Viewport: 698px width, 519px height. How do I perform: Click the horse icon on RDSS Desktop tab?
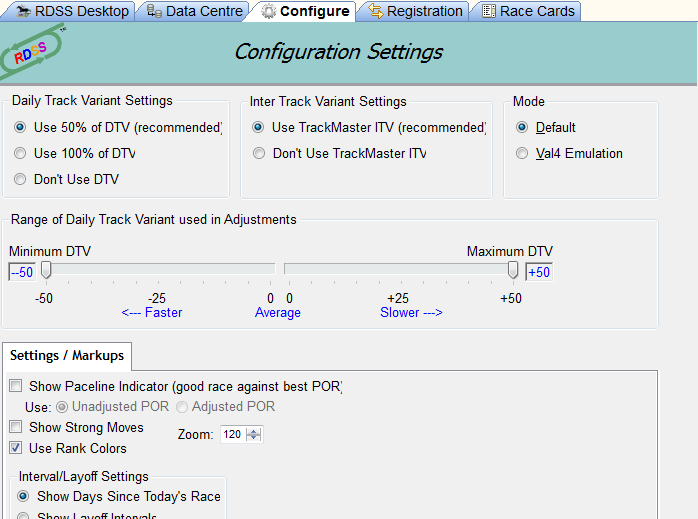click(23, 11)
